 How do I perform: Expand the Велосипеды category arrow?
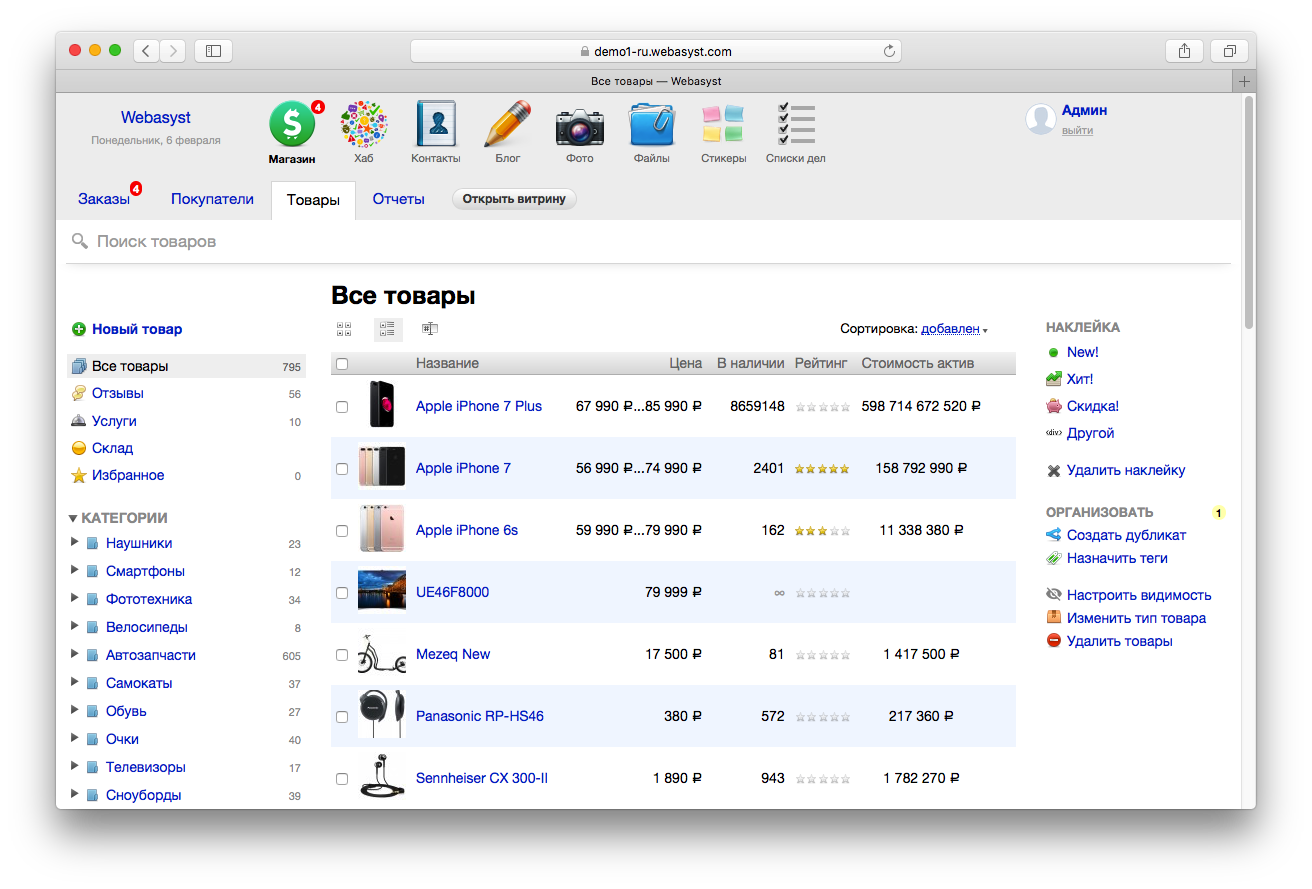74,626
